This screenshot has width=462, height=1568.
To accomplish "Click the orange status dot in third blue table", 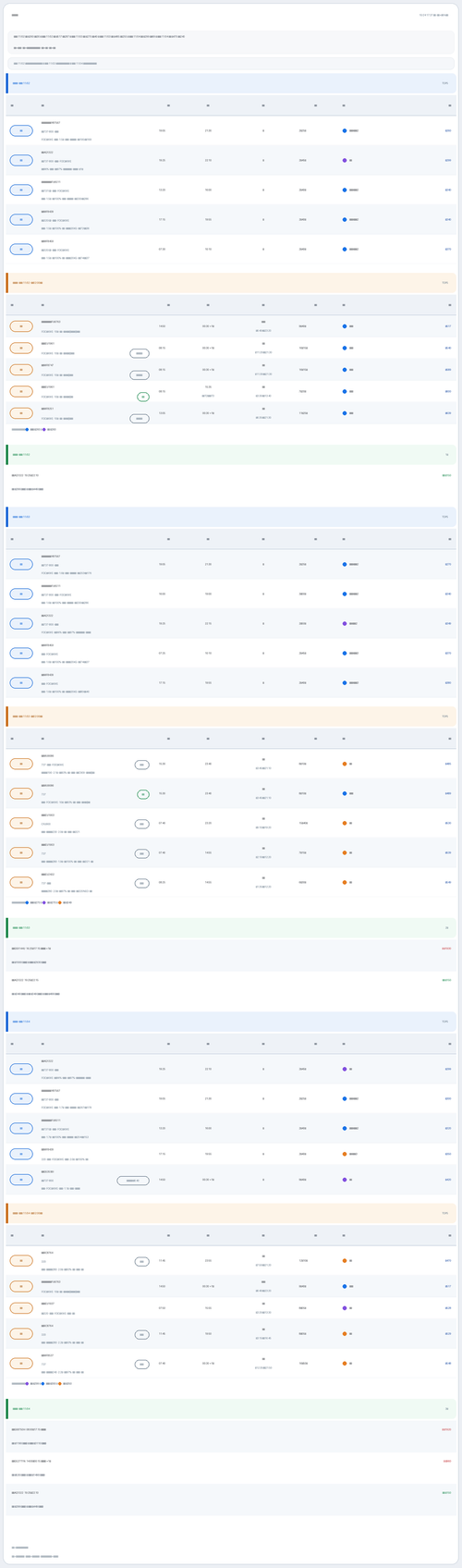I will click(345, 1154).
